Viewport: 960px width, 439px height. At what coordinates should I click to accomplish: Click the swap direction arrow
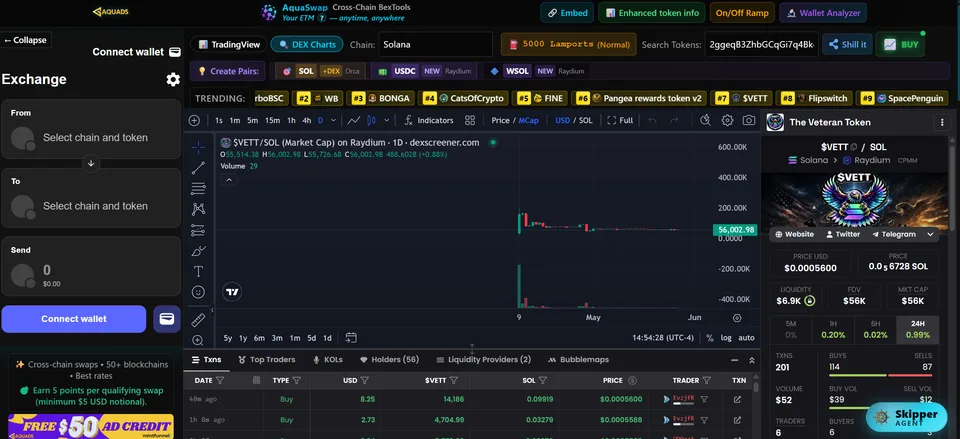pos(91,163)
